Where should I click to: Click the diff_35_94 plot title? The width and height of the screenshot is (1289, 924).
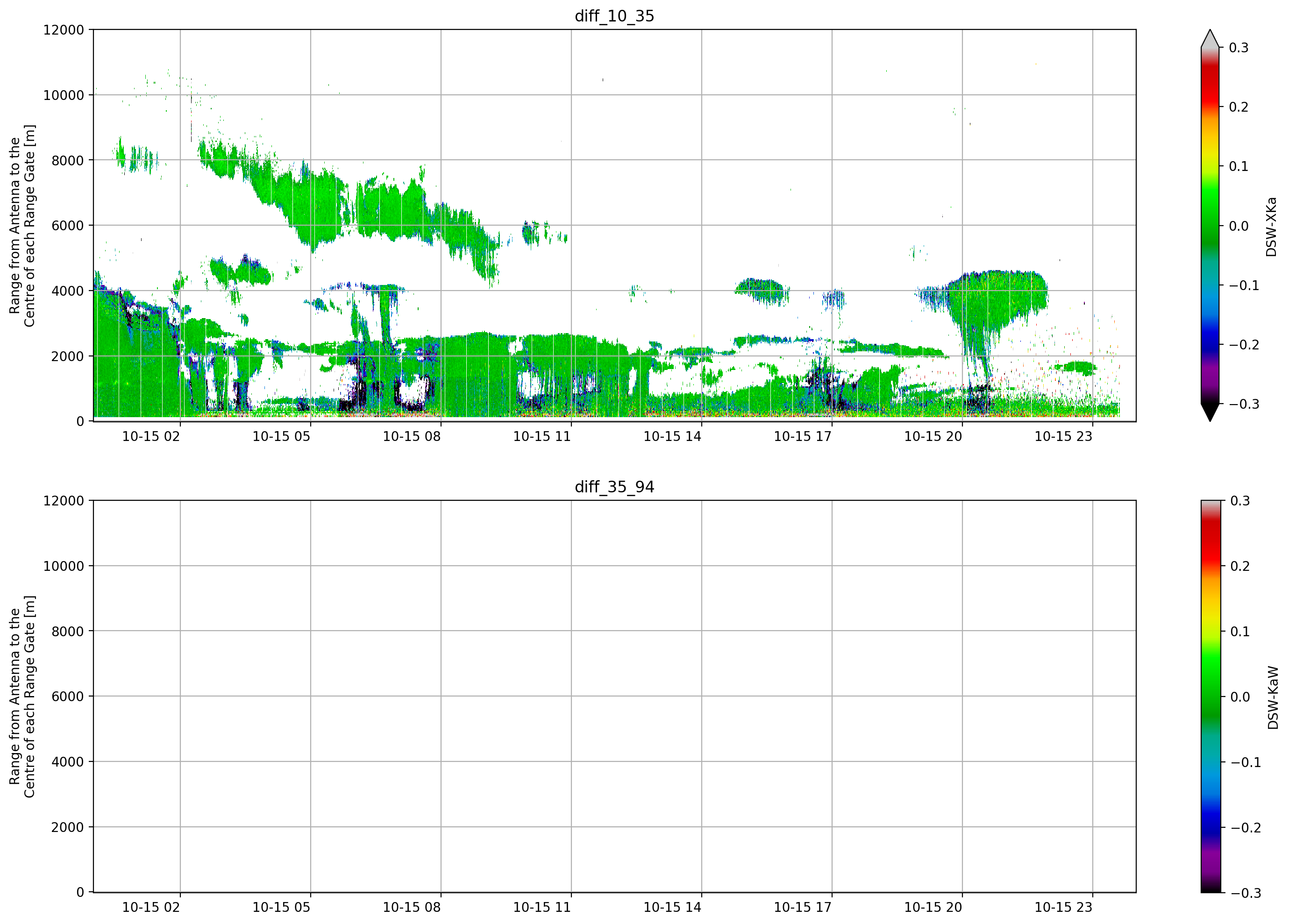click(x=614, y=487)
